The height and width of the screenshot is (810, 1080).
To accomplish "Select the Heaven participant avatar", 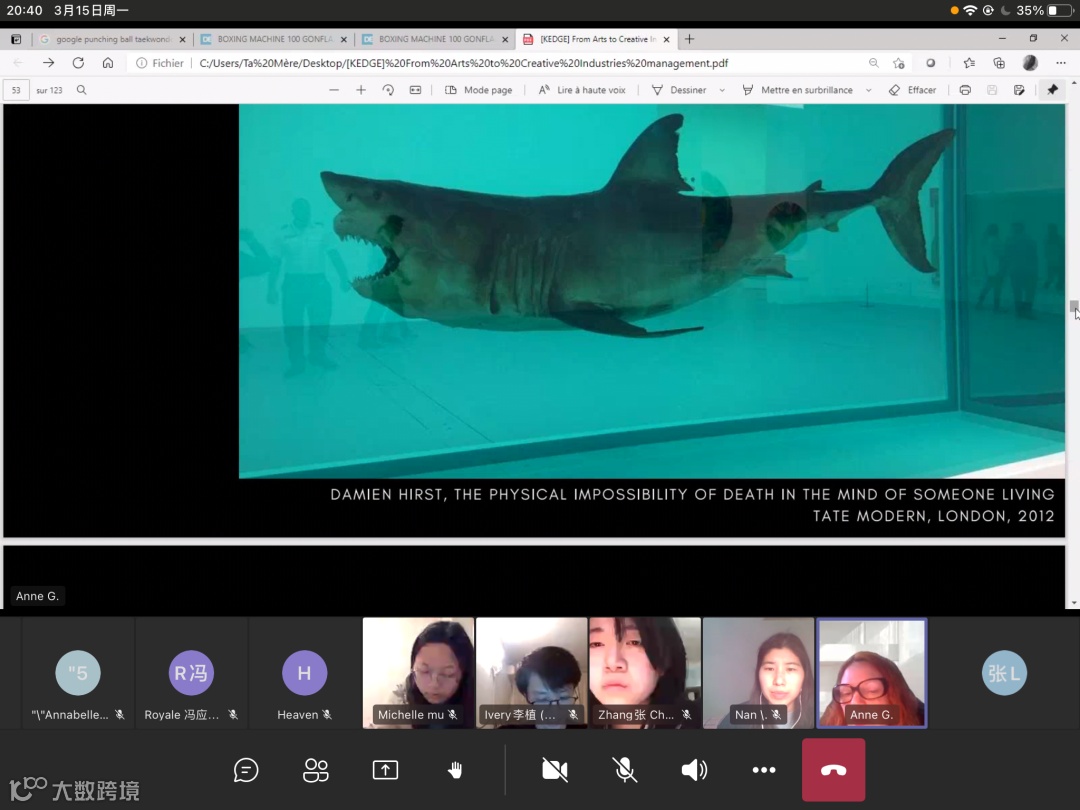I will [304, 672].
